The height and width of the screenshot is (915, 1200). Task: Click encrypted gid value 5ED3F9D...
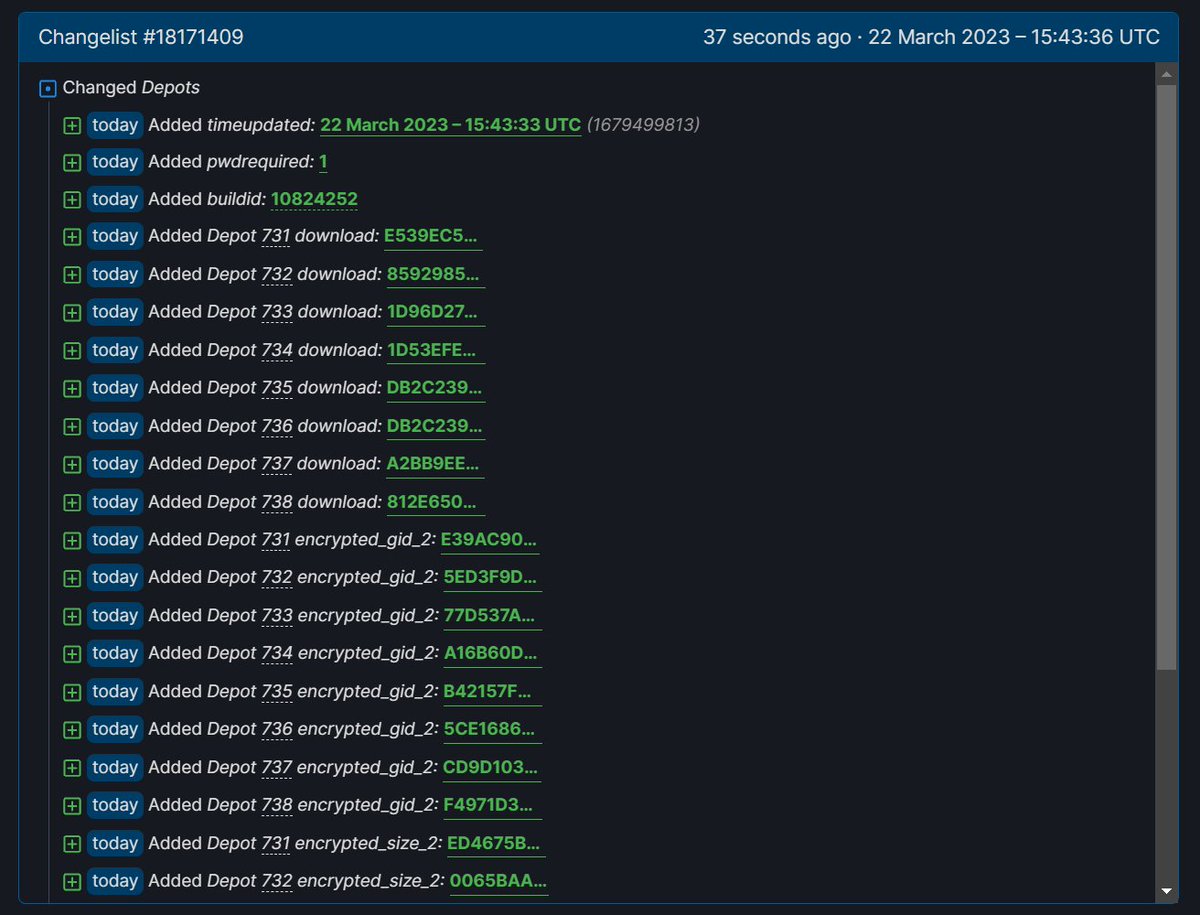coord(492,579)
